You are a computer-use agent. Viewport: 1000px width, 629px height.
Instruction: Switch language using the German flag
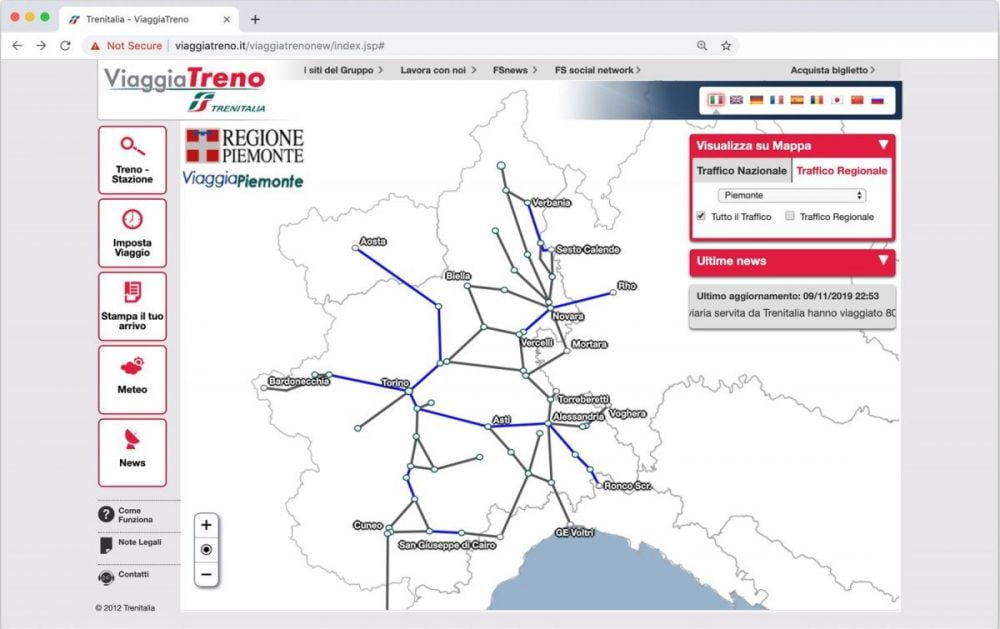755,100
